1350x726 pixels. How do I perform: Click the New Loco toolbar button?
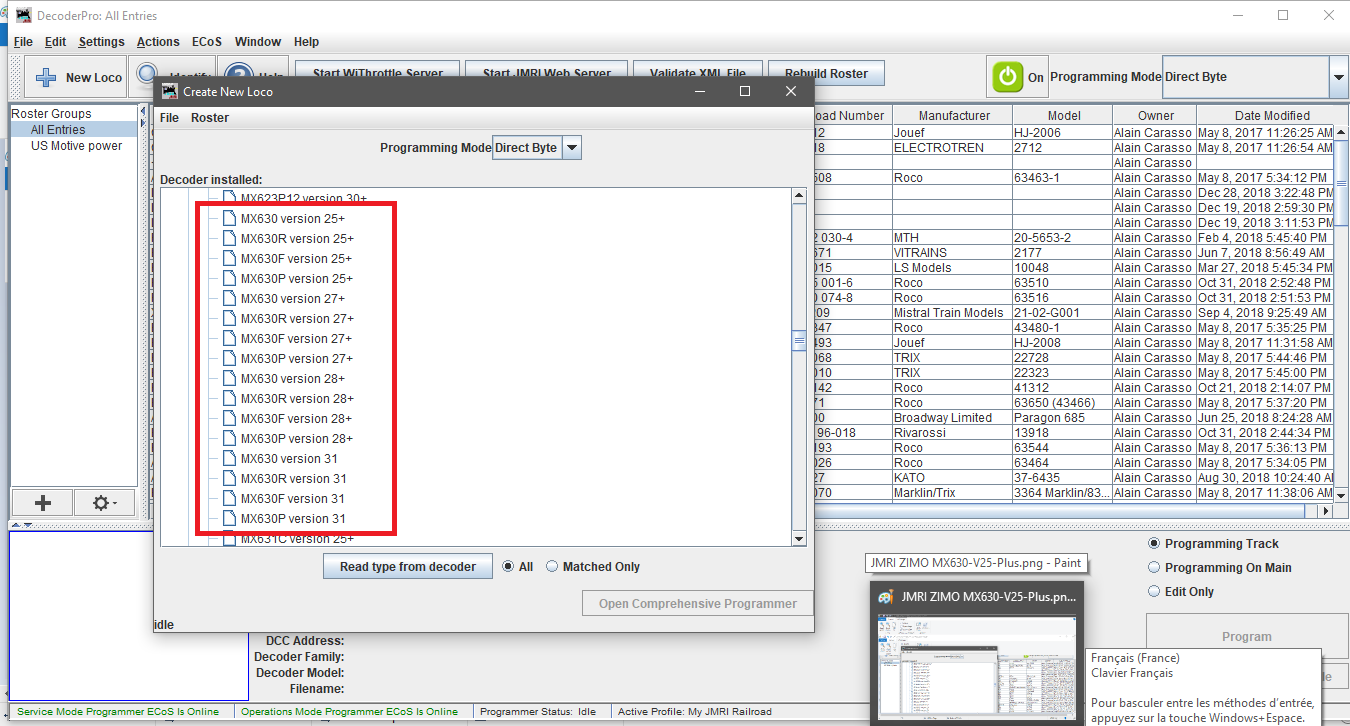pyautogui.click(x=78, y=77)
